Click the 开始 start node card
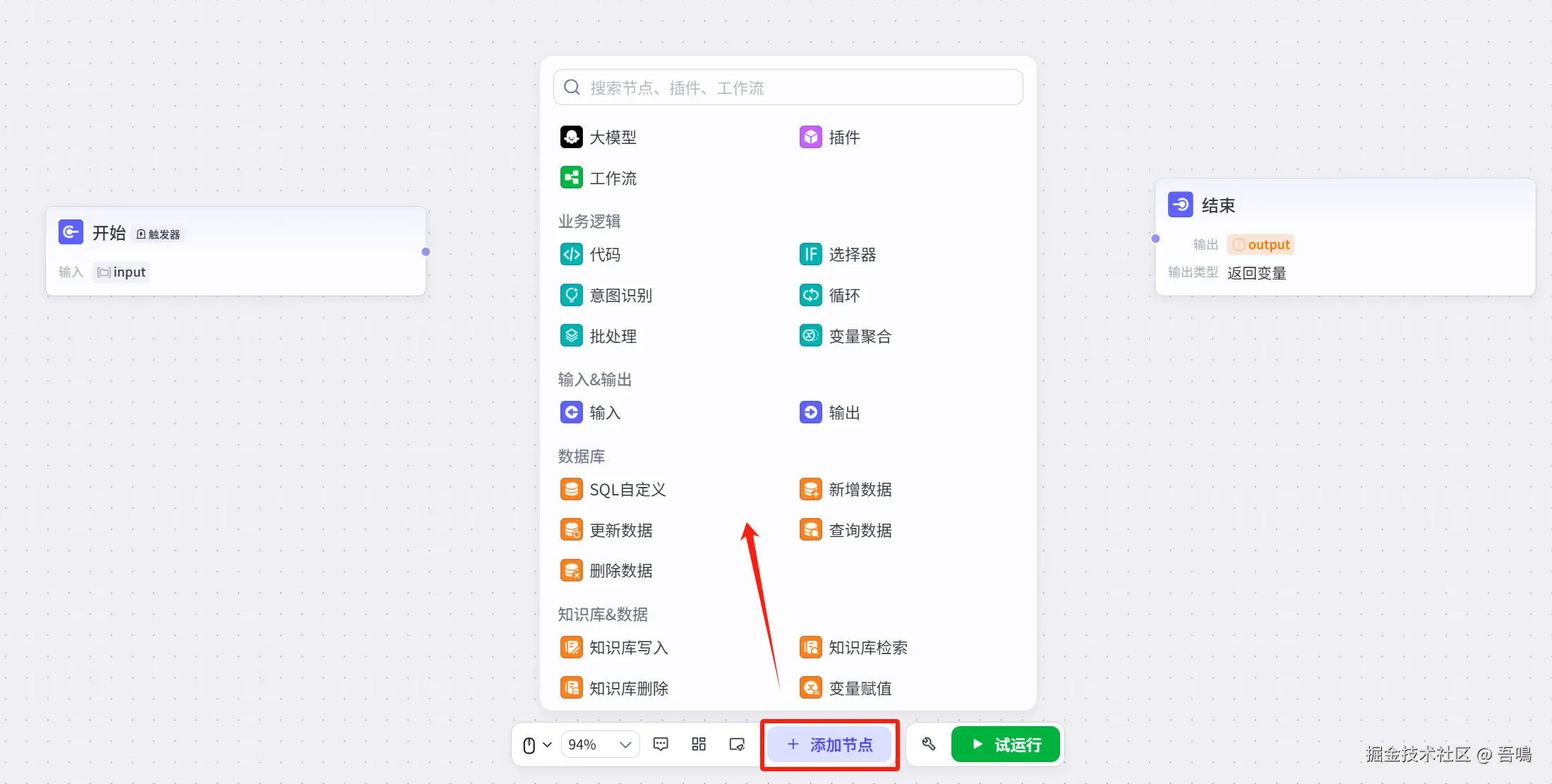Screen dimensions: 1552x784 coord(235,251)
